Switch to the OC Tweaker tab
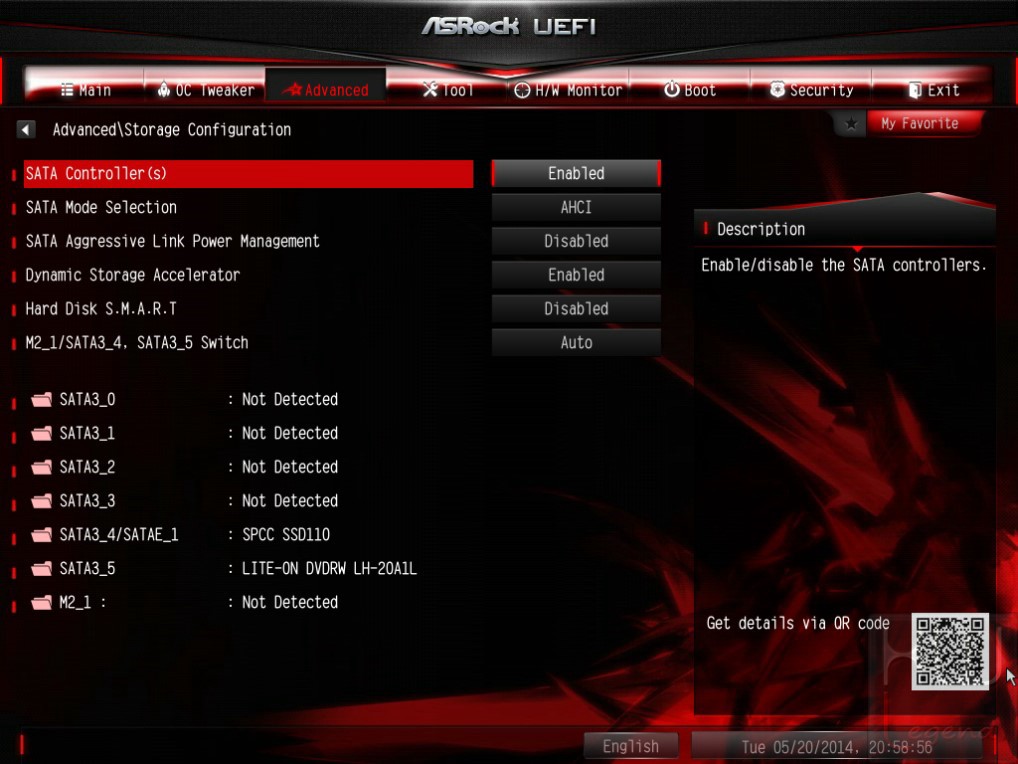The image size is (1018, 764). (206, 90)
